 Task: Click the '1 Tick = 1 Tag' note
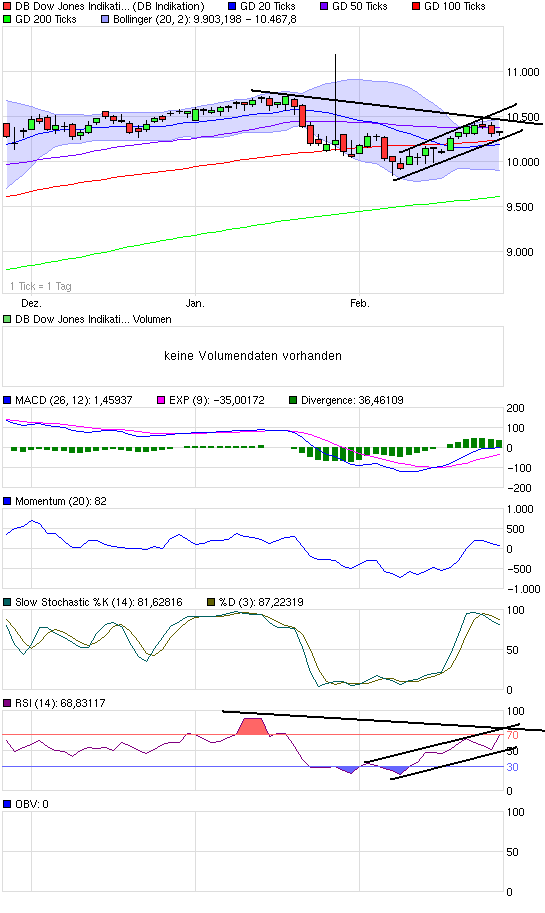[x=41, y=286]
